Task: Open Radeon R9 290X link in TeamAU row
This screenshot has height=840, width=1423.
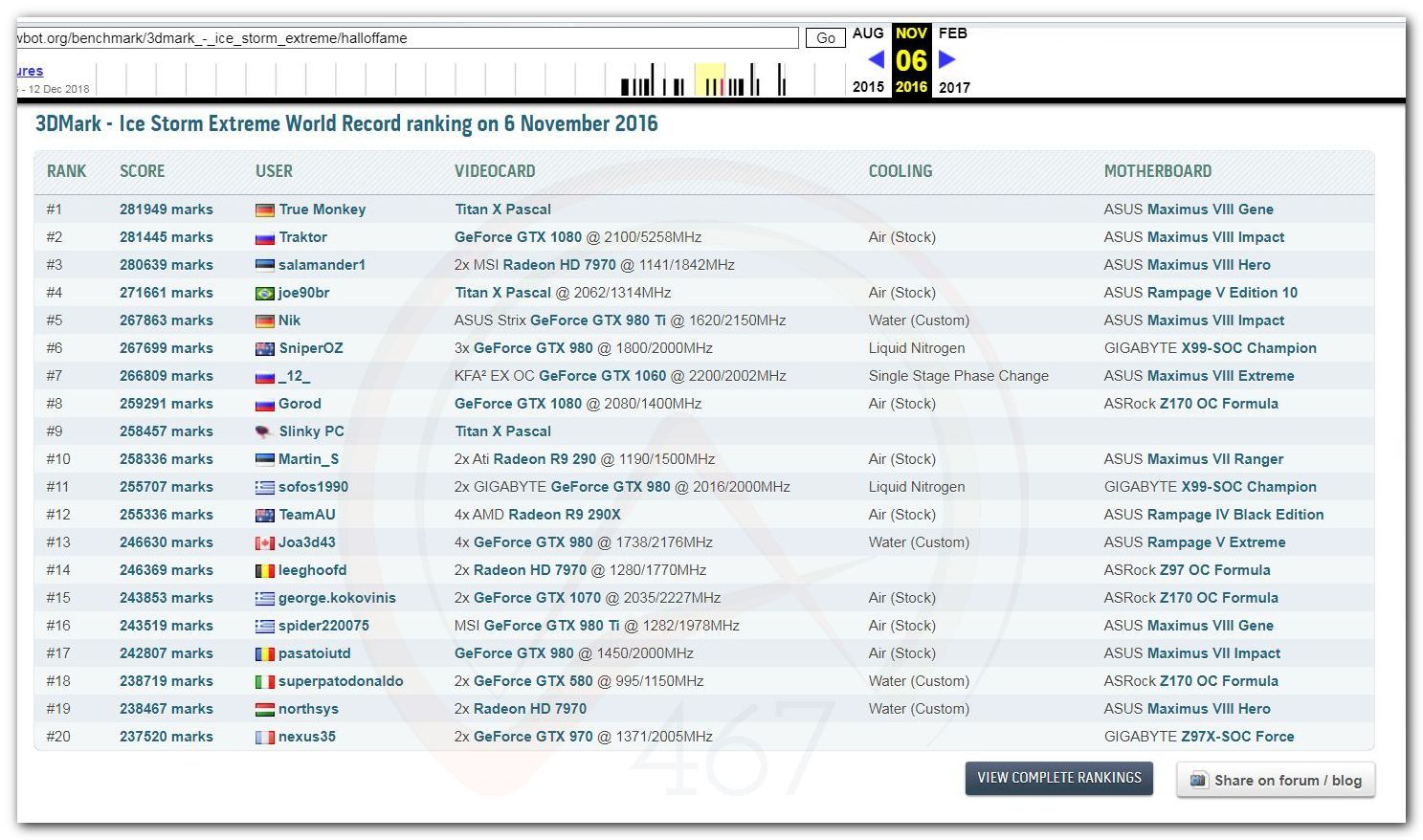Action: pos(565,515)
